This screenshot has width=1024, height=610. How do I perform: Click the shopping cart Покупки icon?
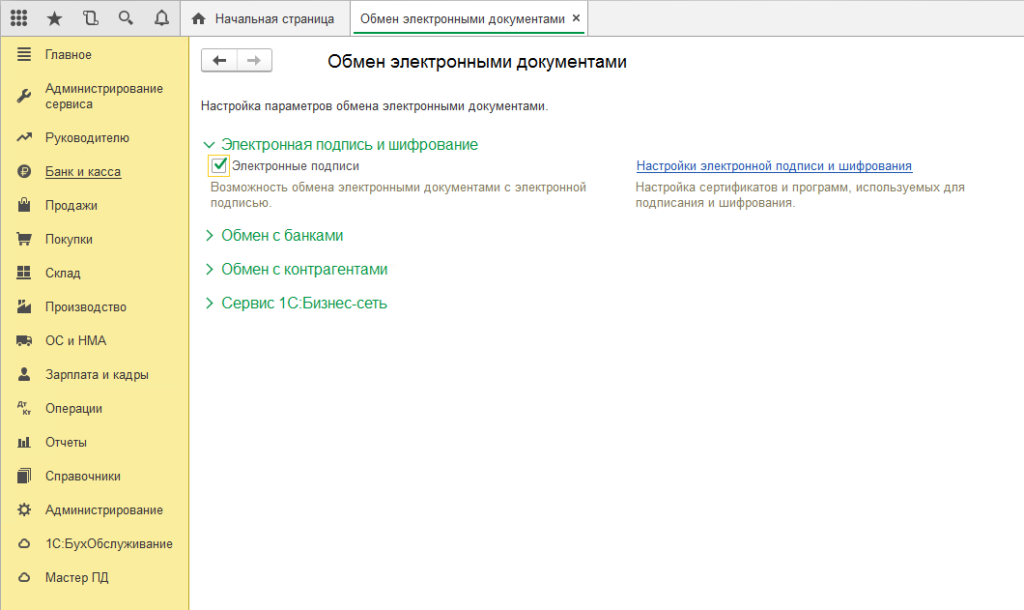click(x=25, y=239)
